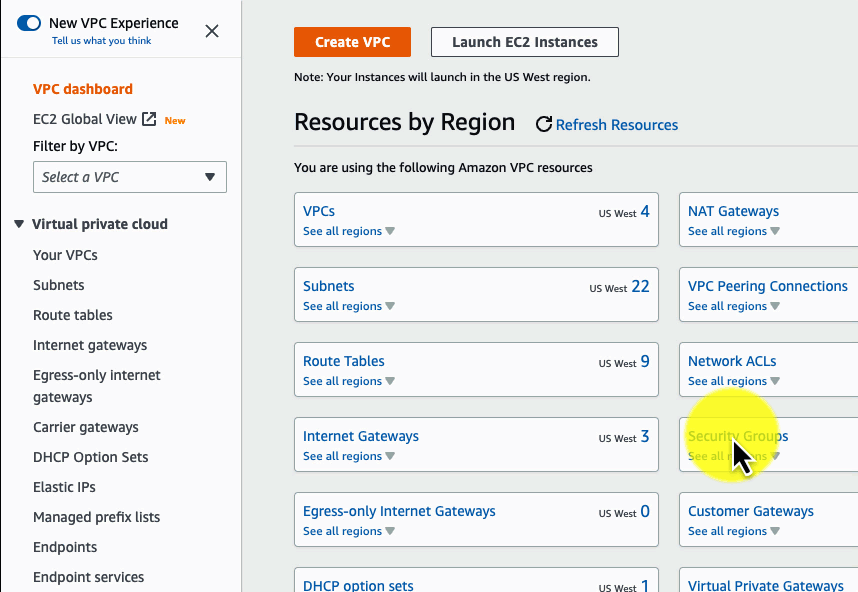Viewport: 858px width, 592px height.
Task: Click Launch EC2 Instances
Action: (x=524, y=42)
